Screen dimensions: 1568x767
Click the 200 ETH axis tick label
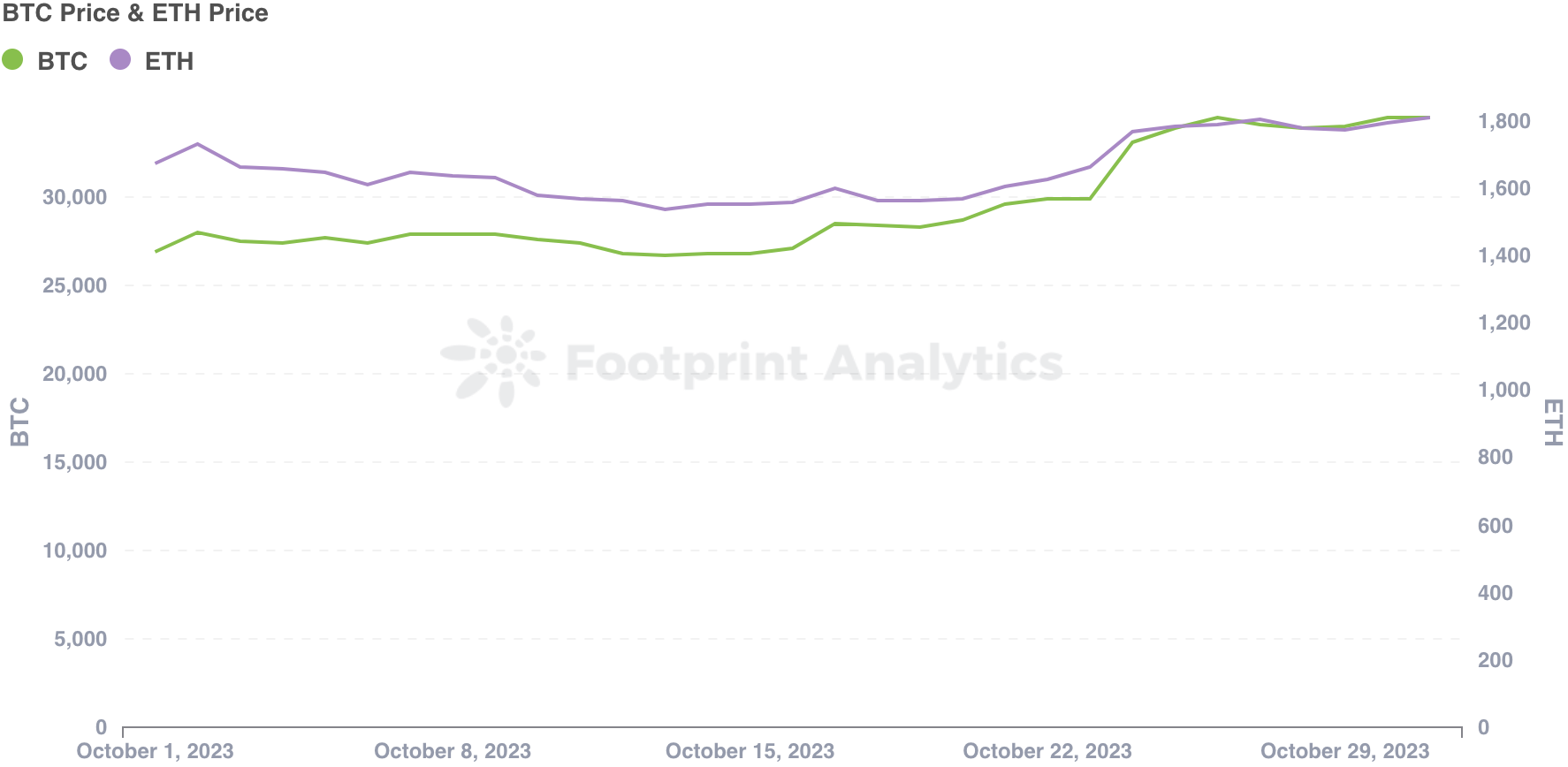1496,660
